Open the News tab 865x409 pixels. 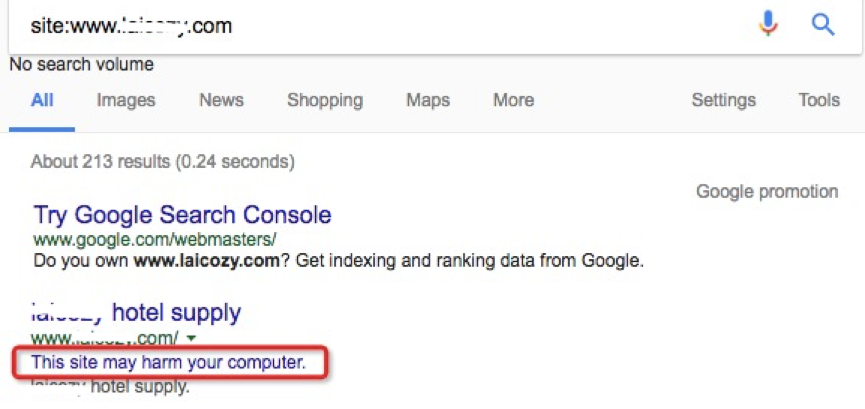221,100
